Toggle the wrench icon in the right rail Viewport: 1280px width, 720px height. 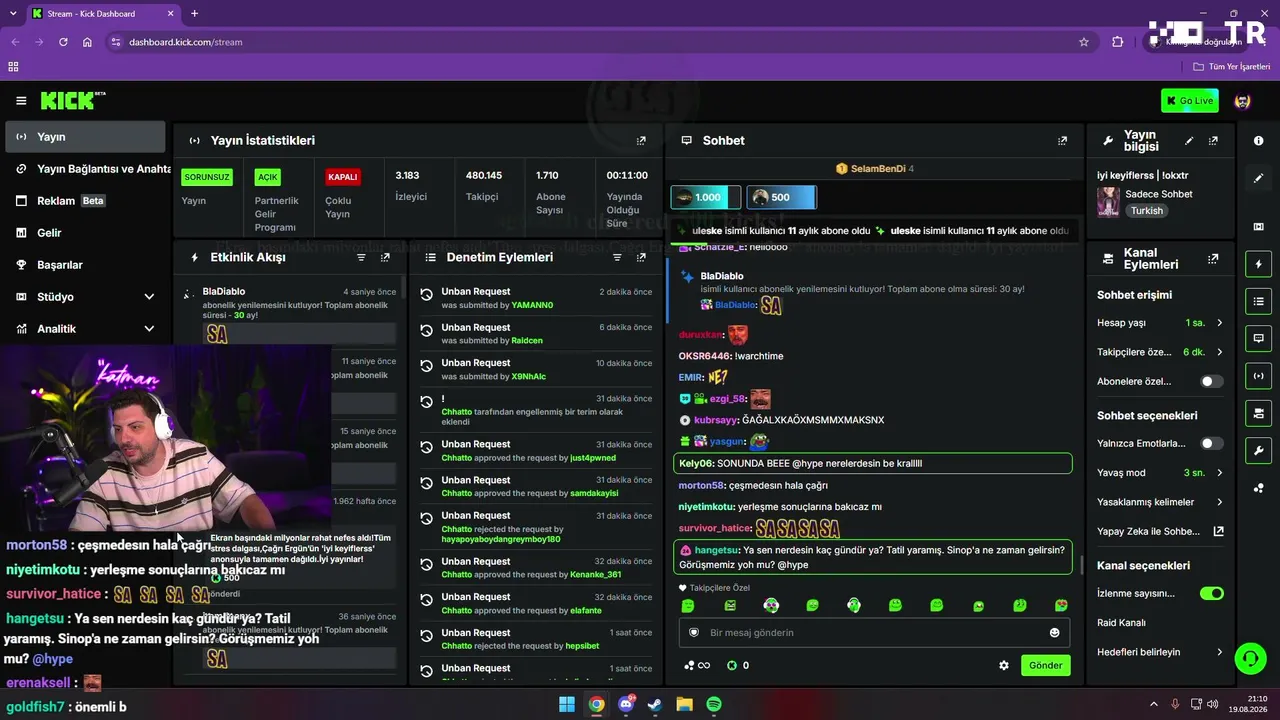(x=1258, y=450)
